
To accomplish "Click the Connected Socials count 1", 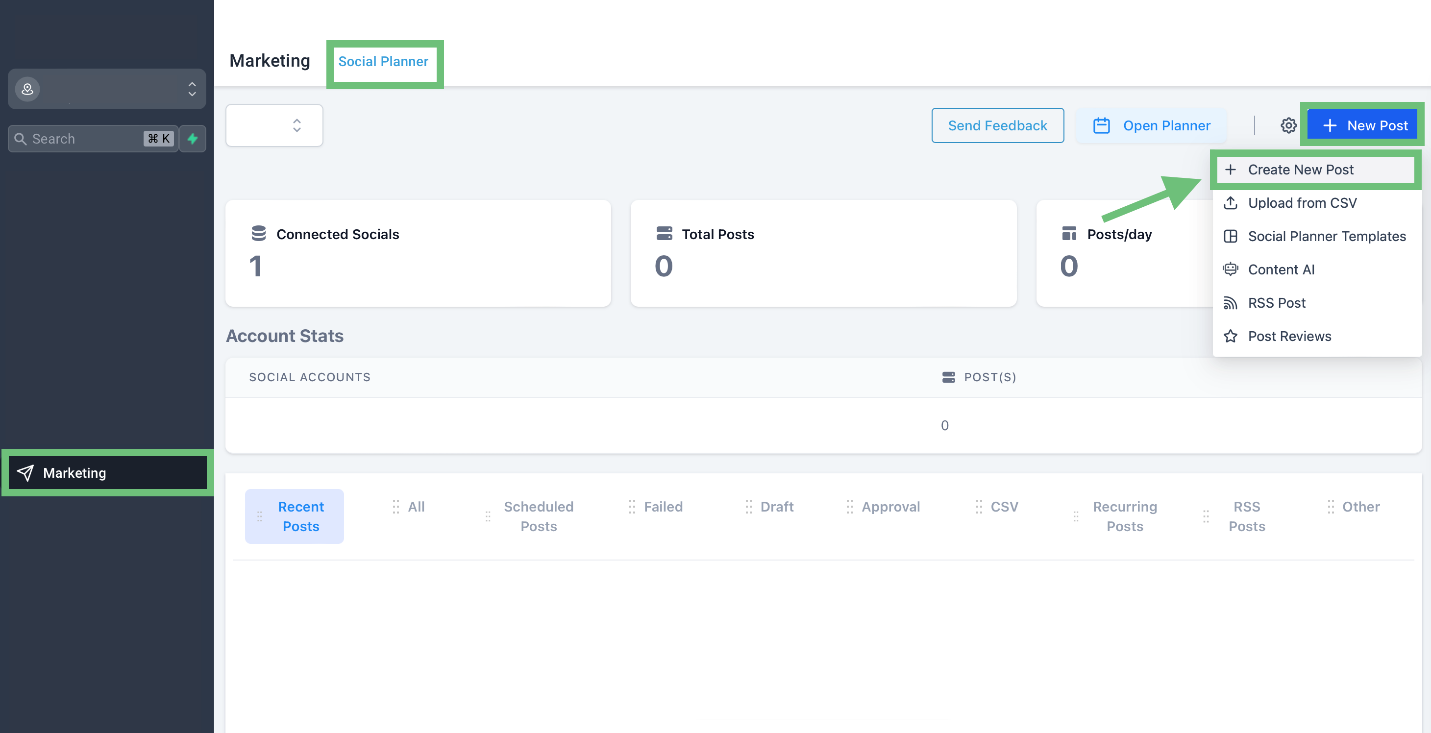I will [256, 267].
